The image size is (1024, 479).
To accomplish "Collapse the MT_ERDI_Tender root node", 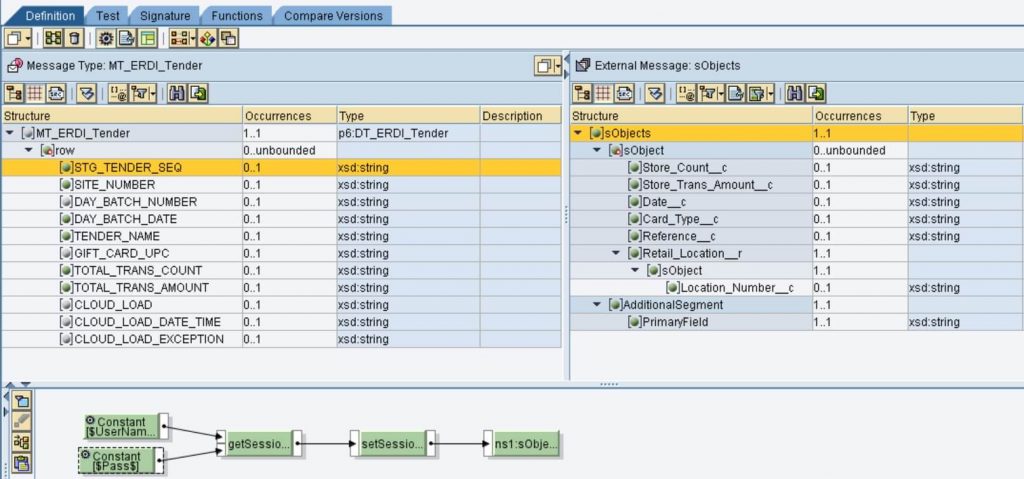I will [x=9, y=133].
